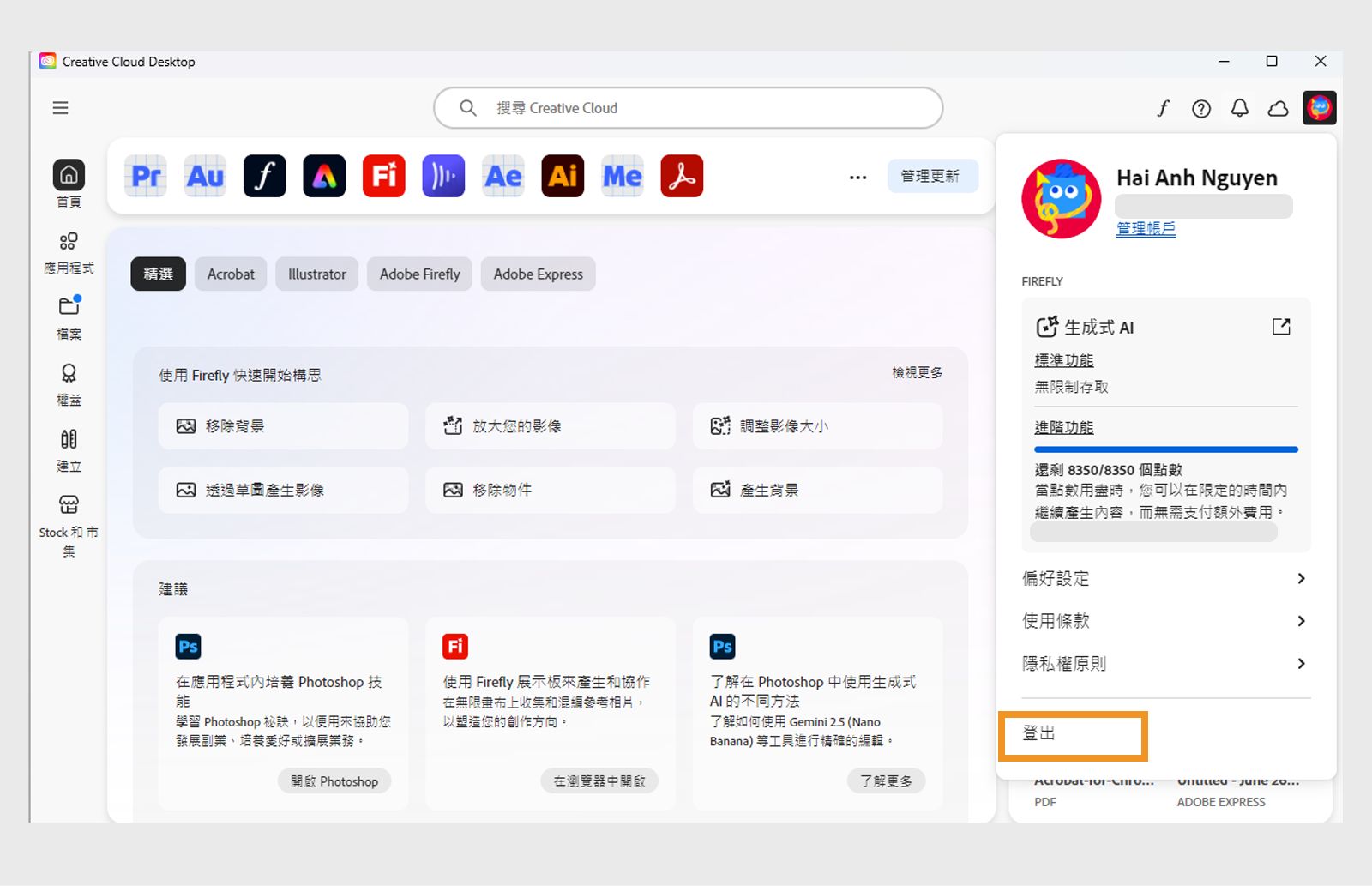Switch to the Illustrator tab
This screenshot has height=886, width=1372.
(317, 274)
